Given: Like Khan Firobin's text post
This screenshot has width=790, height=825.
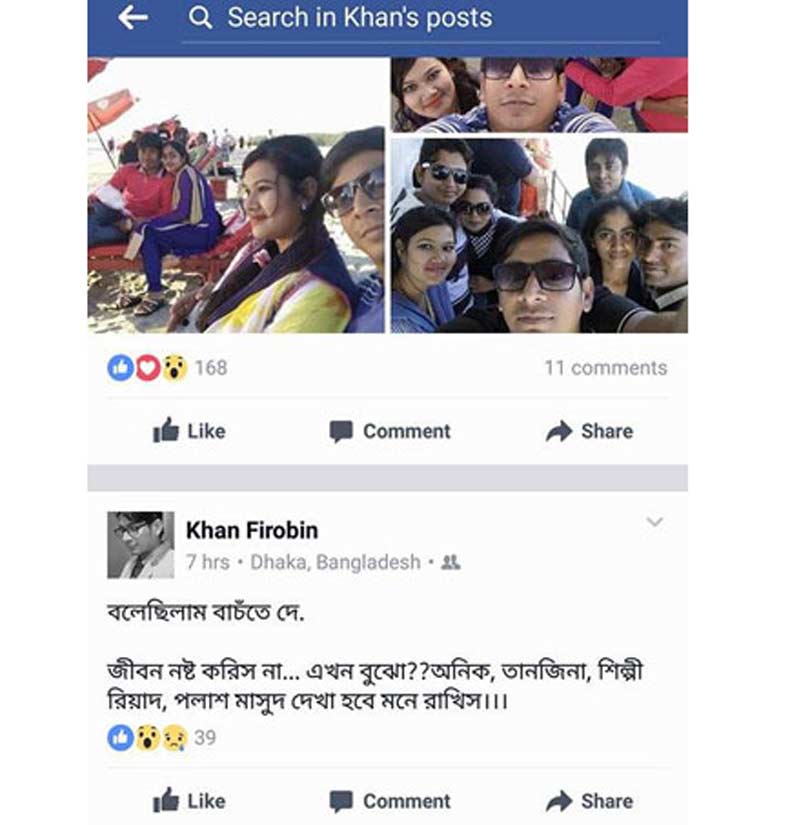Looking at the screenshot, I should click(189, 801).
